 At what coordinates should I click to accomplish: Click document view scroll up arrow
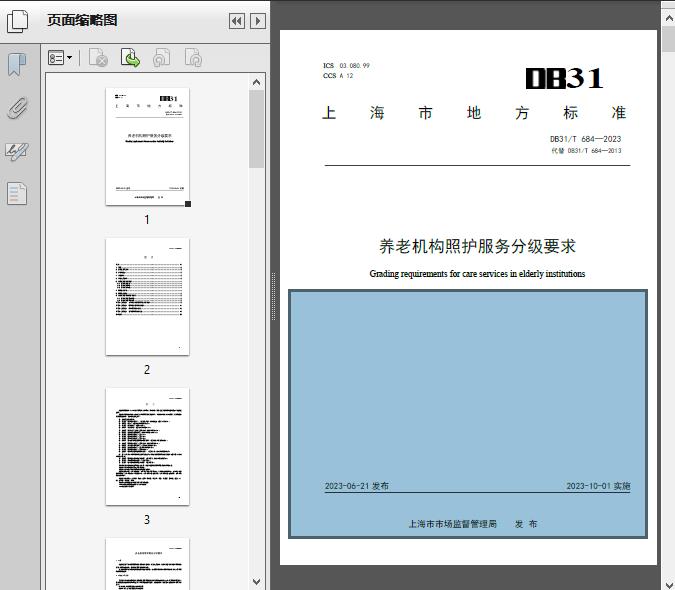coord(669,18)
